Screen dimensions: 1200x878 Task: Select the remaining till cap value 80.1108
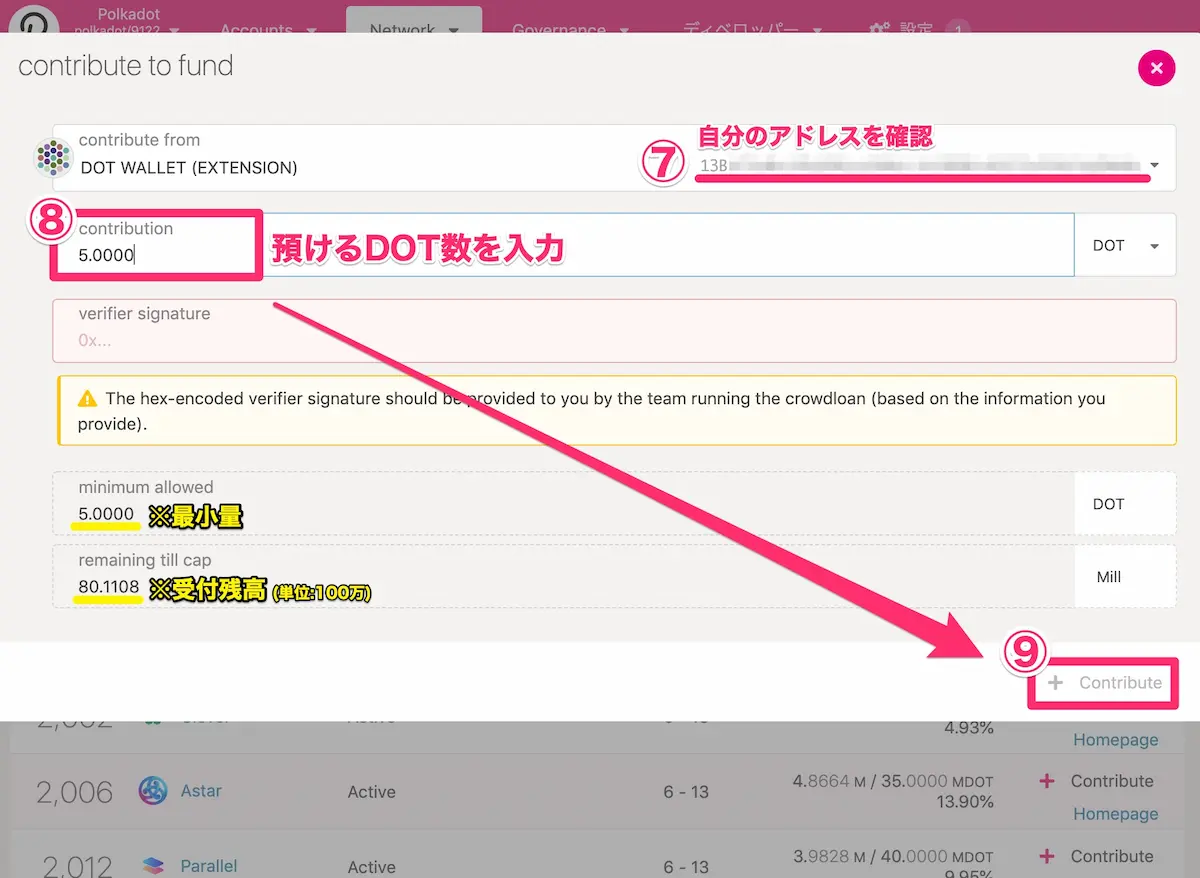[108, 586]
